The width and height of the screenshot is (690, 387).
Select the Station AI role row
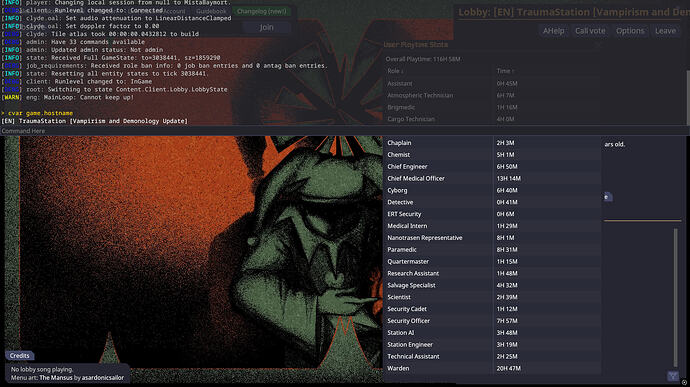pyautogui.click(x=492, y=333)
